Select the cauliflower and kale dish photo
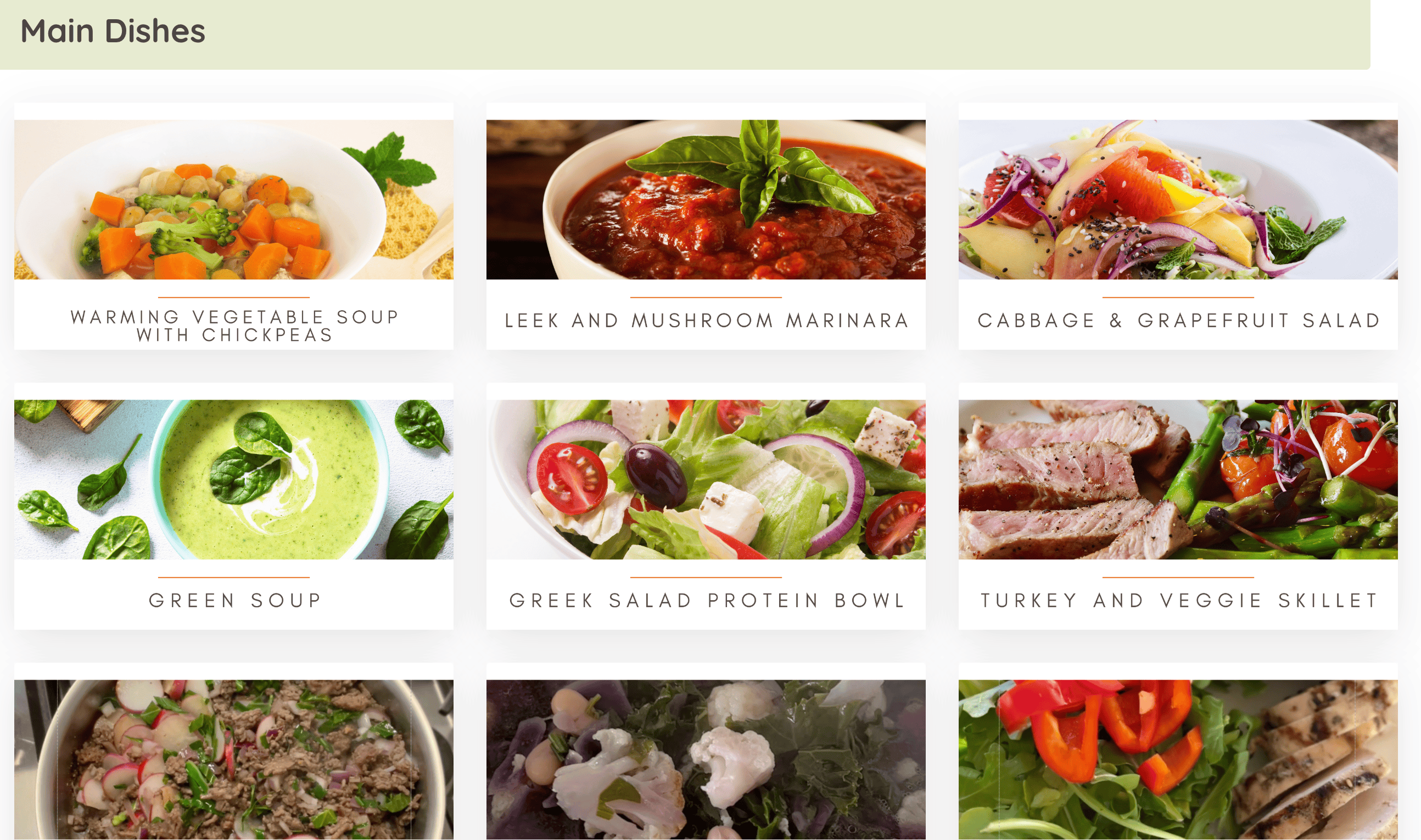1421x840 pixels. coord(706,760)
